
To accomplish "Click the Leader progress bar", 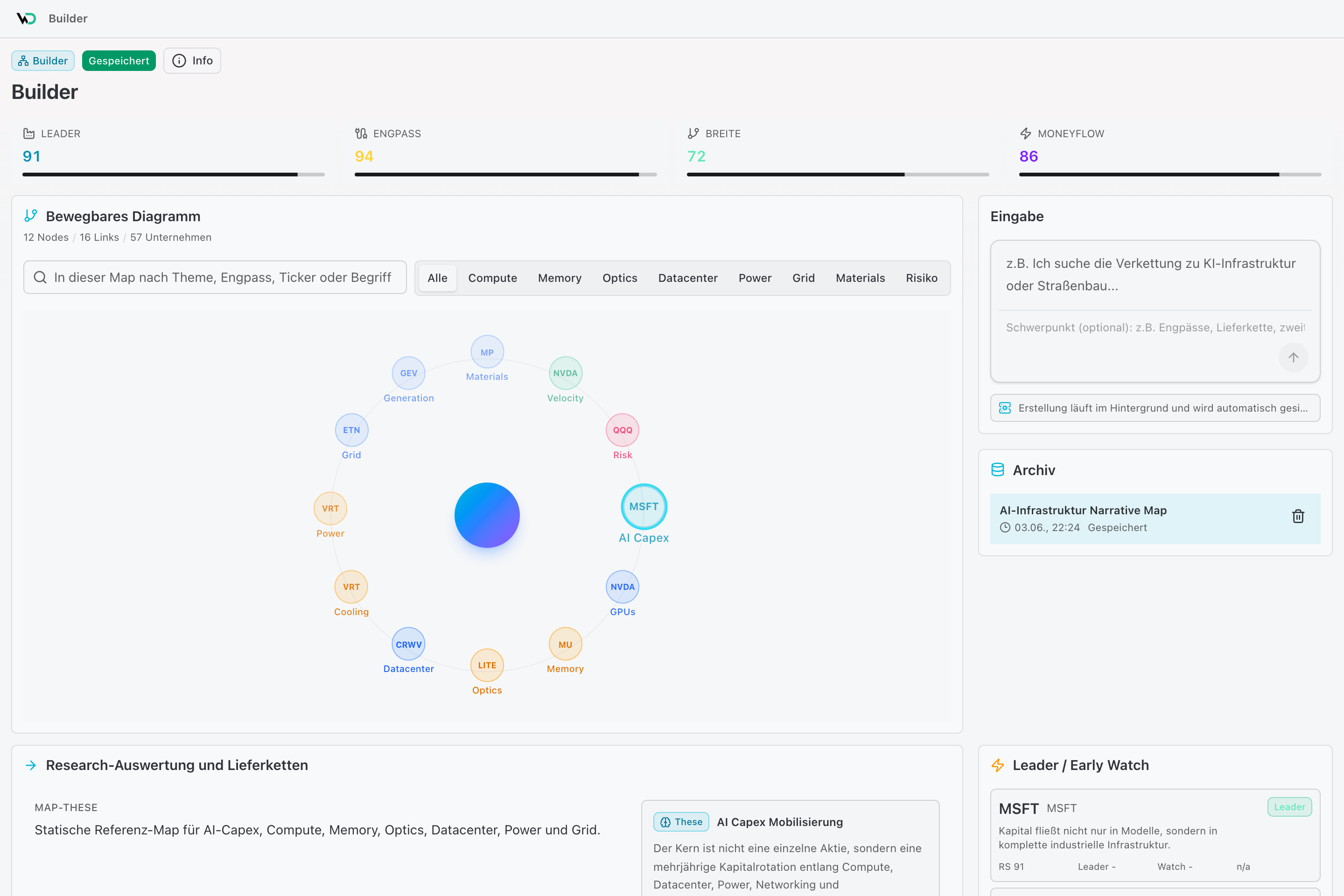I will click(174, 174).
